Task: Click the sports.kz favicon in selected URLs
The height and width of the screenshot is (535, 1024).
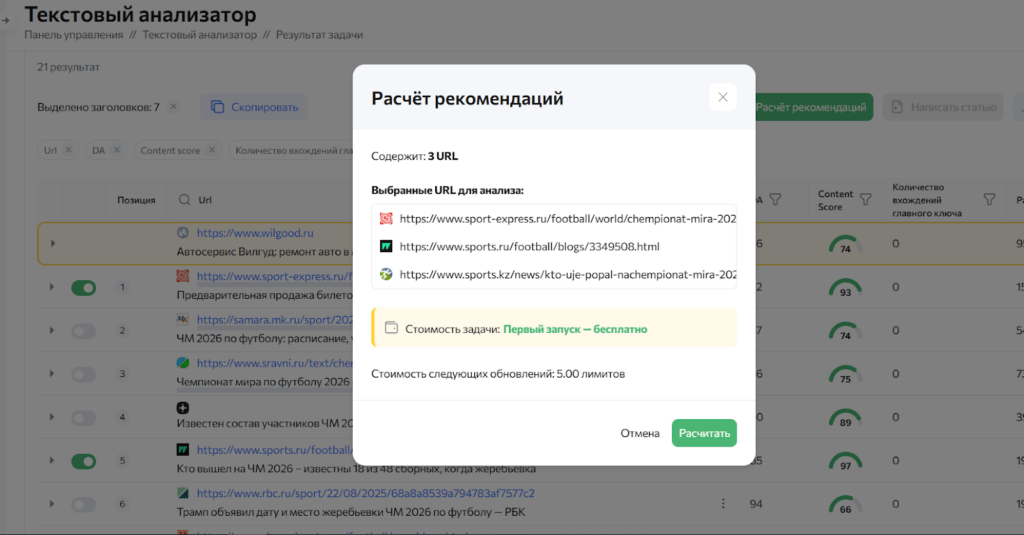Action: [x=386, y=274]
